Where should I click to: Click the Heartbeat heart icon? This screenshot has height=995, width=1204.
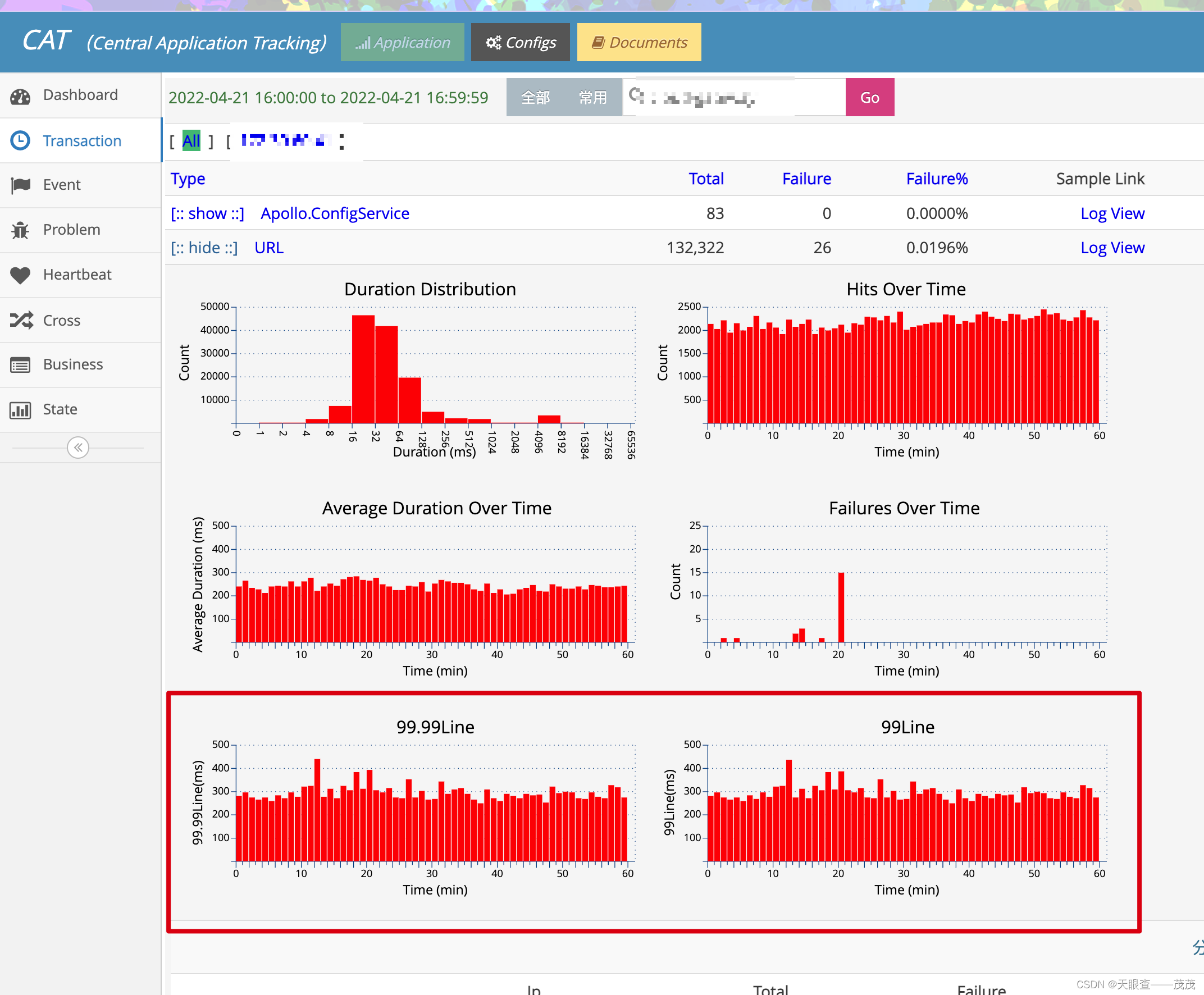21,275
